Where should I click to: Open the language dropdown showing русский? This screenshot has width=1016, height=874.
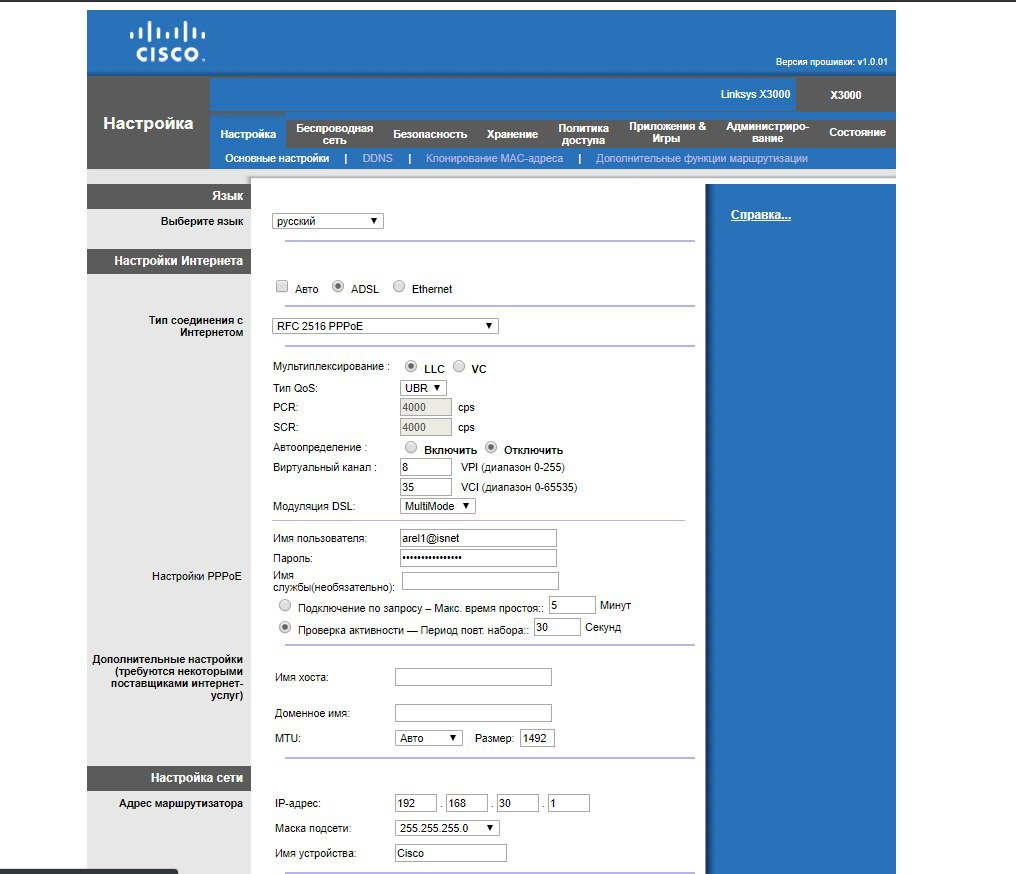(328, 221)
